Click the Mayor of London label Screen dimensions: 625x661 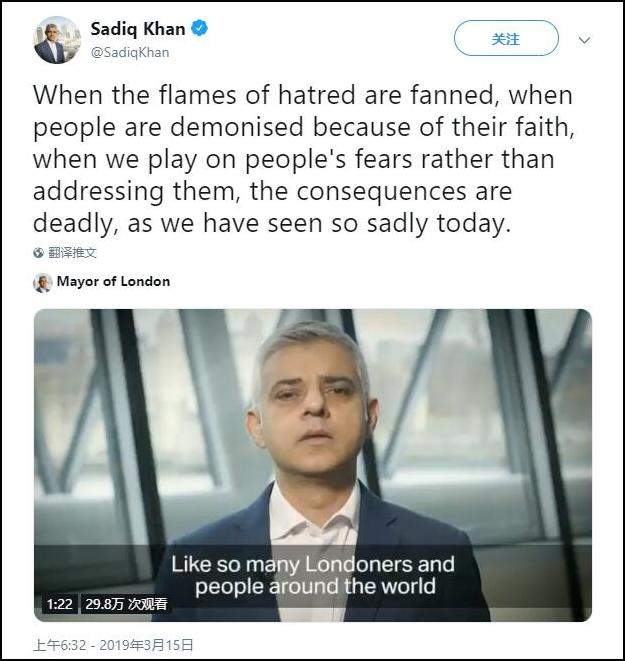(x=113, y=282)
